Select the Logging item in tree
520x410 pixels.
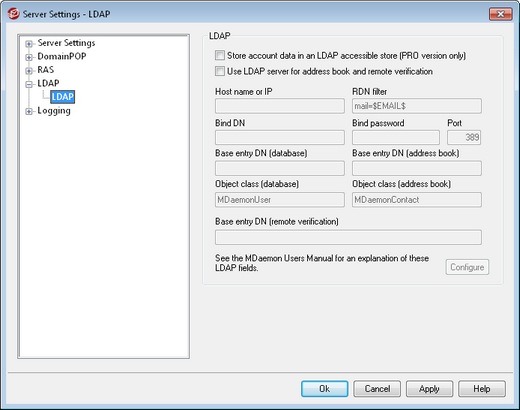click(54, 111)
